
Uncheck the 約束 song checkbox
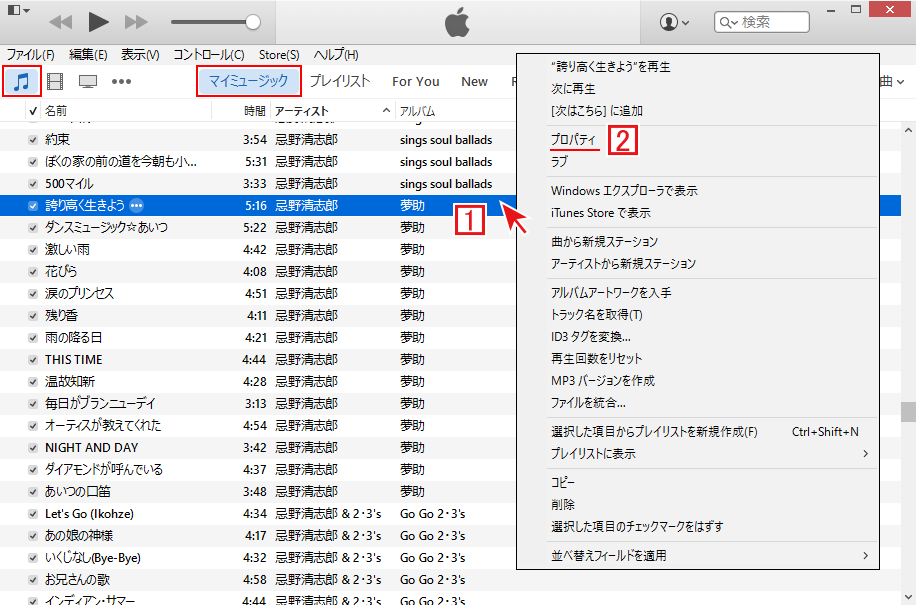click(x=33, y=140)
